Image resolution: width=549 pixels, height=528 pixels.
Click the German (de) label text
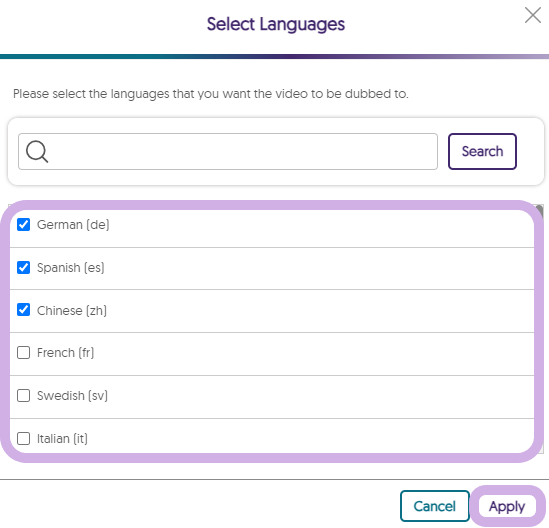pos(73,225)
